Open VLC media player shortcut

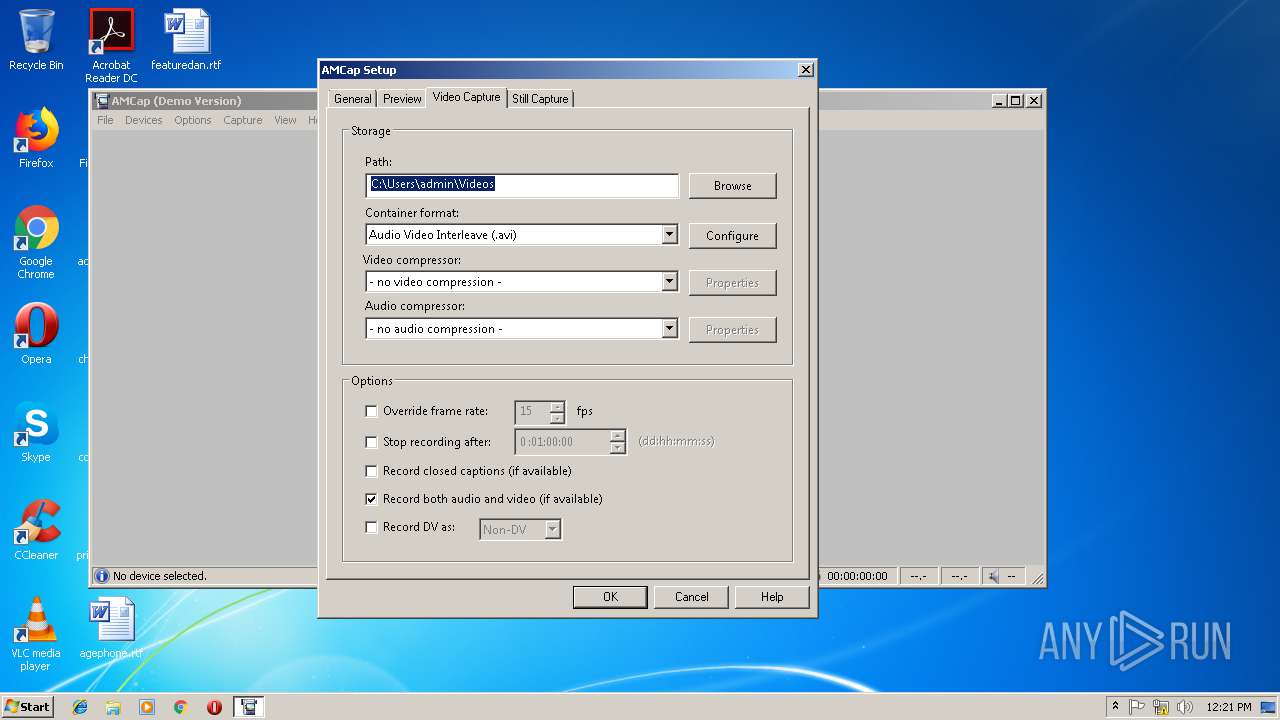(x=36, y=634)
